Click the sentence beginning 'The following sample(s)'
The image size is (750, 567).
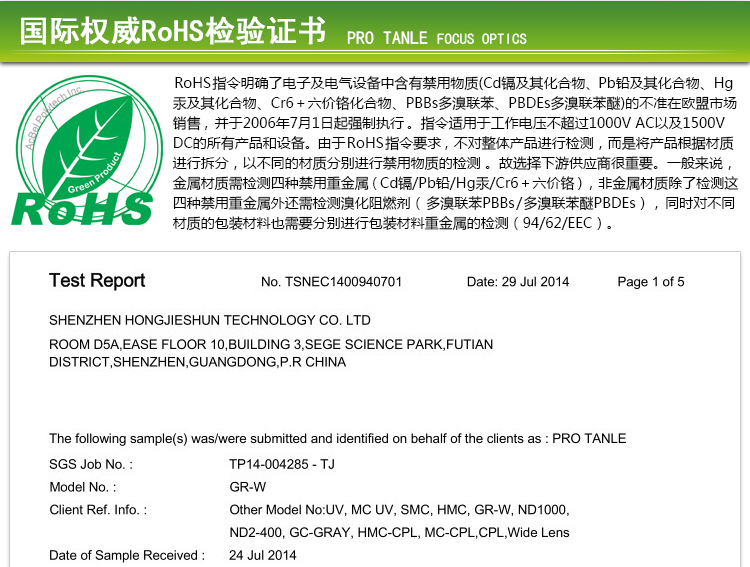pyautogui.click(x=337, y=438)
